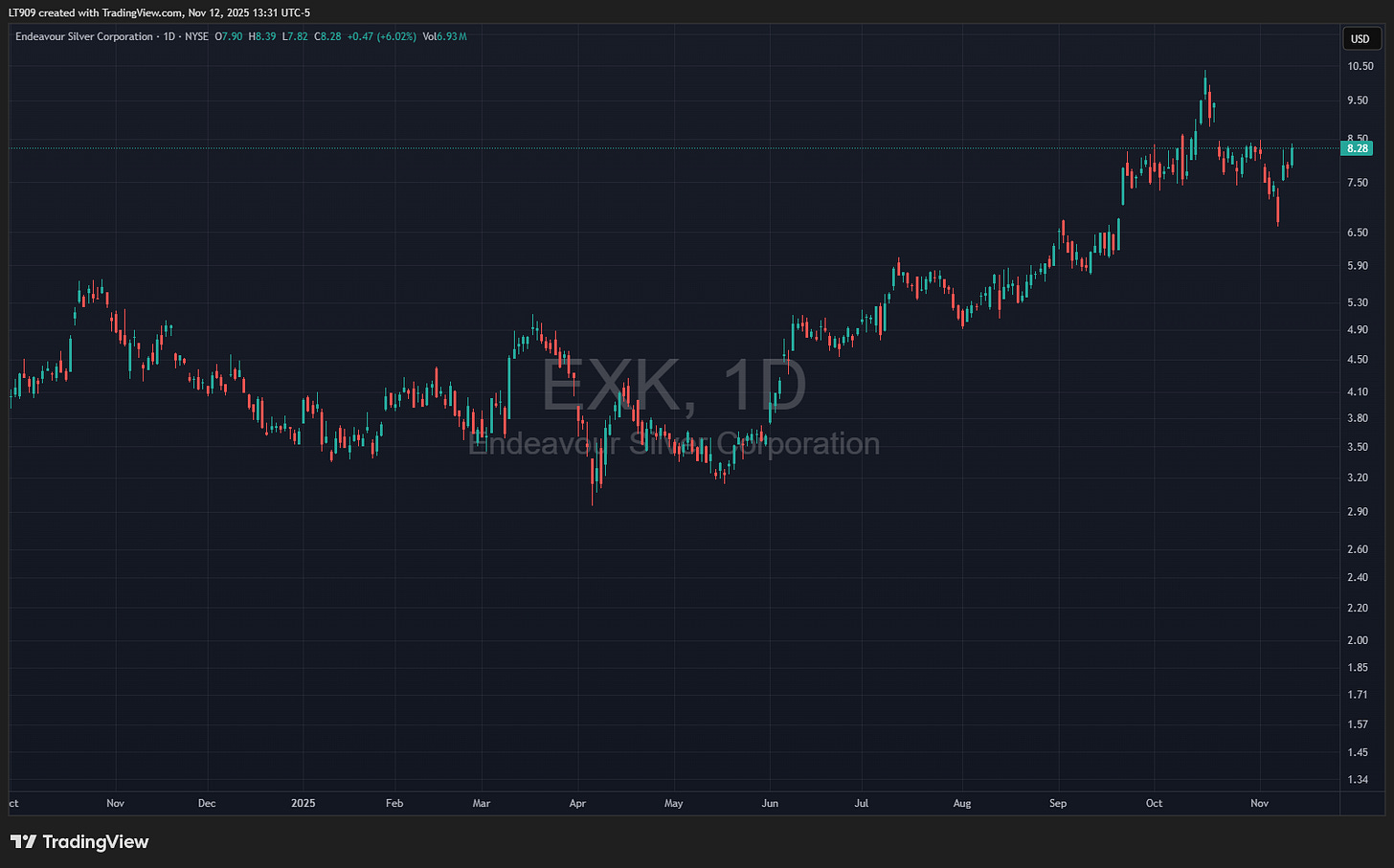Click the 5.30 price axis label

click(1358, 302)
